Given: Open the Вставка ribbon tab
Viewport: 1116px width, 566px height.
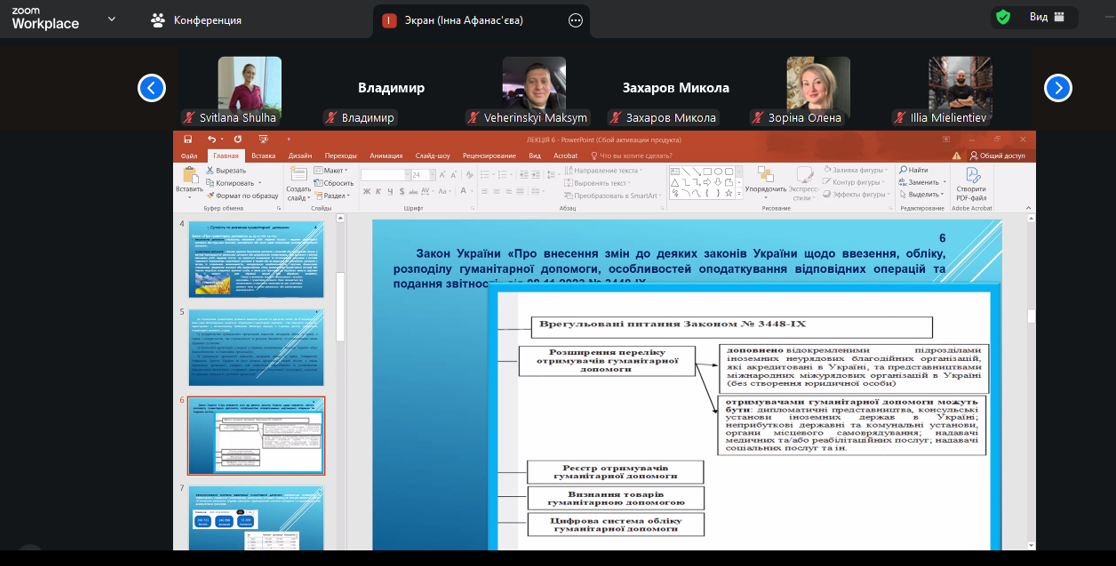Looking at the screenshot, I should pyautogui.click(x=263, y=156).
